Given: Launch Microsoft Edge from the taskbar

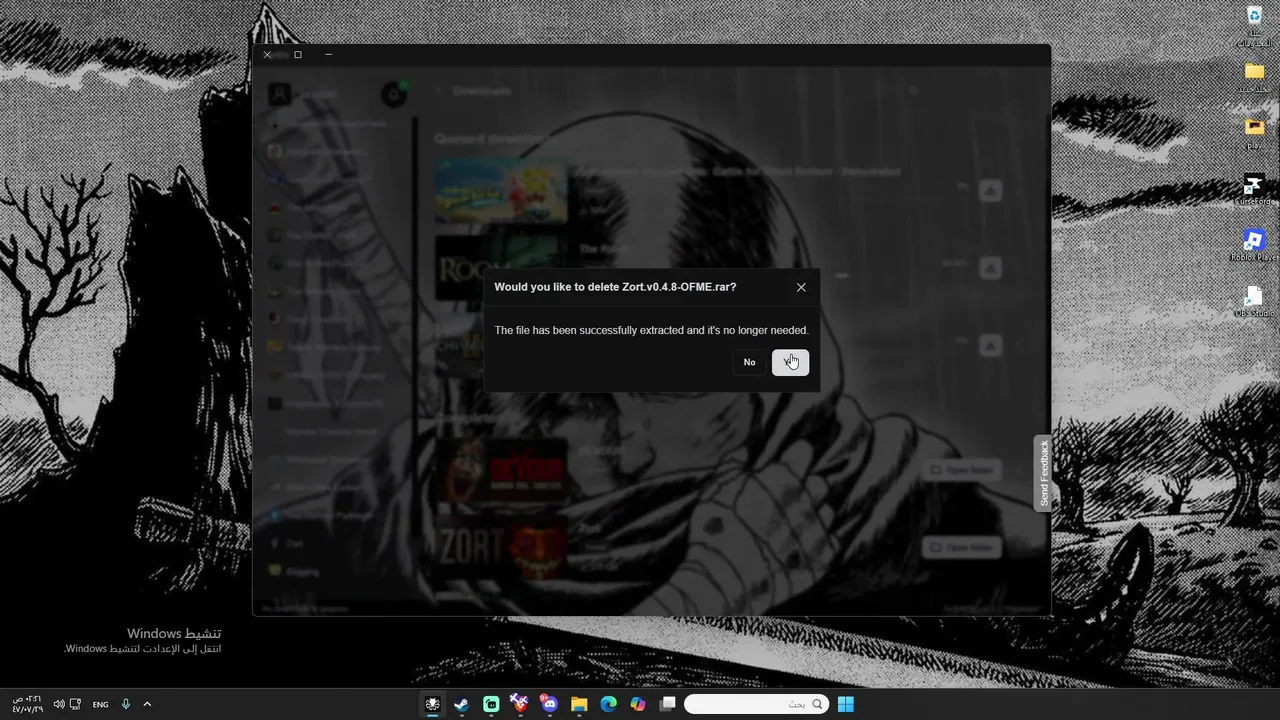Looking at the screenshot, I should tap(608, 704).
